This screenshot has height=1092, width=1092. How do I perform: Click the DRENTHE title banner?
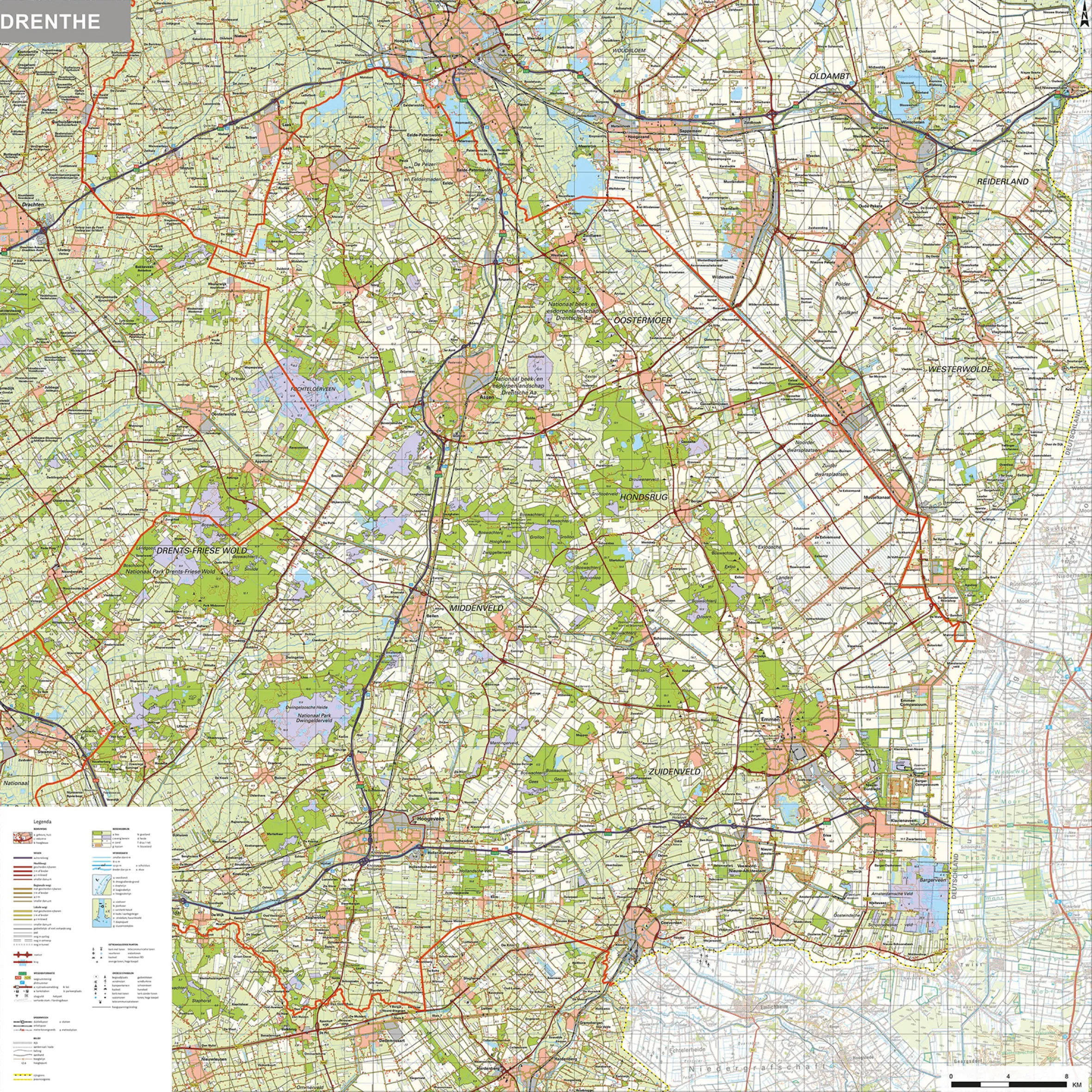pyautogui.click(x=65, y=21)
